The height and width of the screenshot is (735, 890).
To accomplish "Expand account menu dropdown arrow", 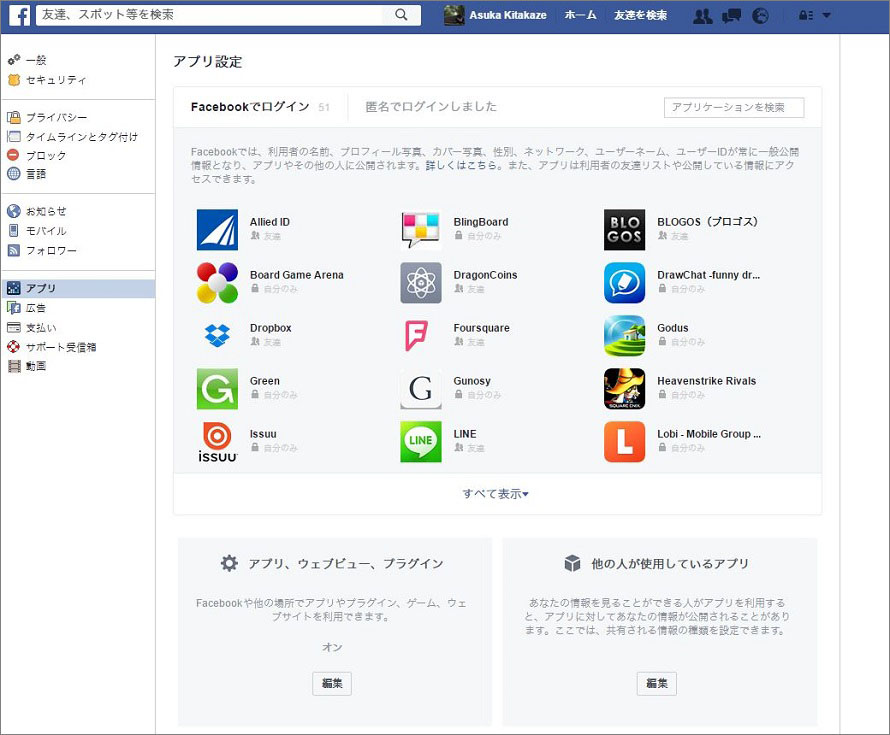I will click(x=826, y=15).
